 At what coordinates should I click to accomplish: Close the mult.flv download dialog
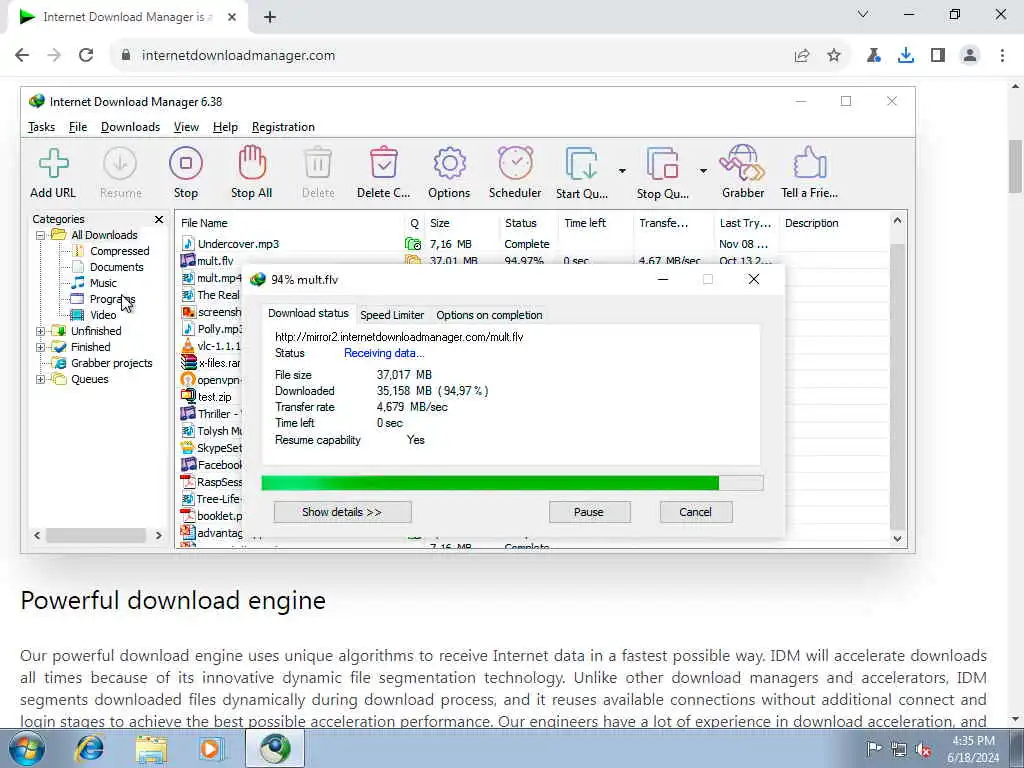[754, 280]
